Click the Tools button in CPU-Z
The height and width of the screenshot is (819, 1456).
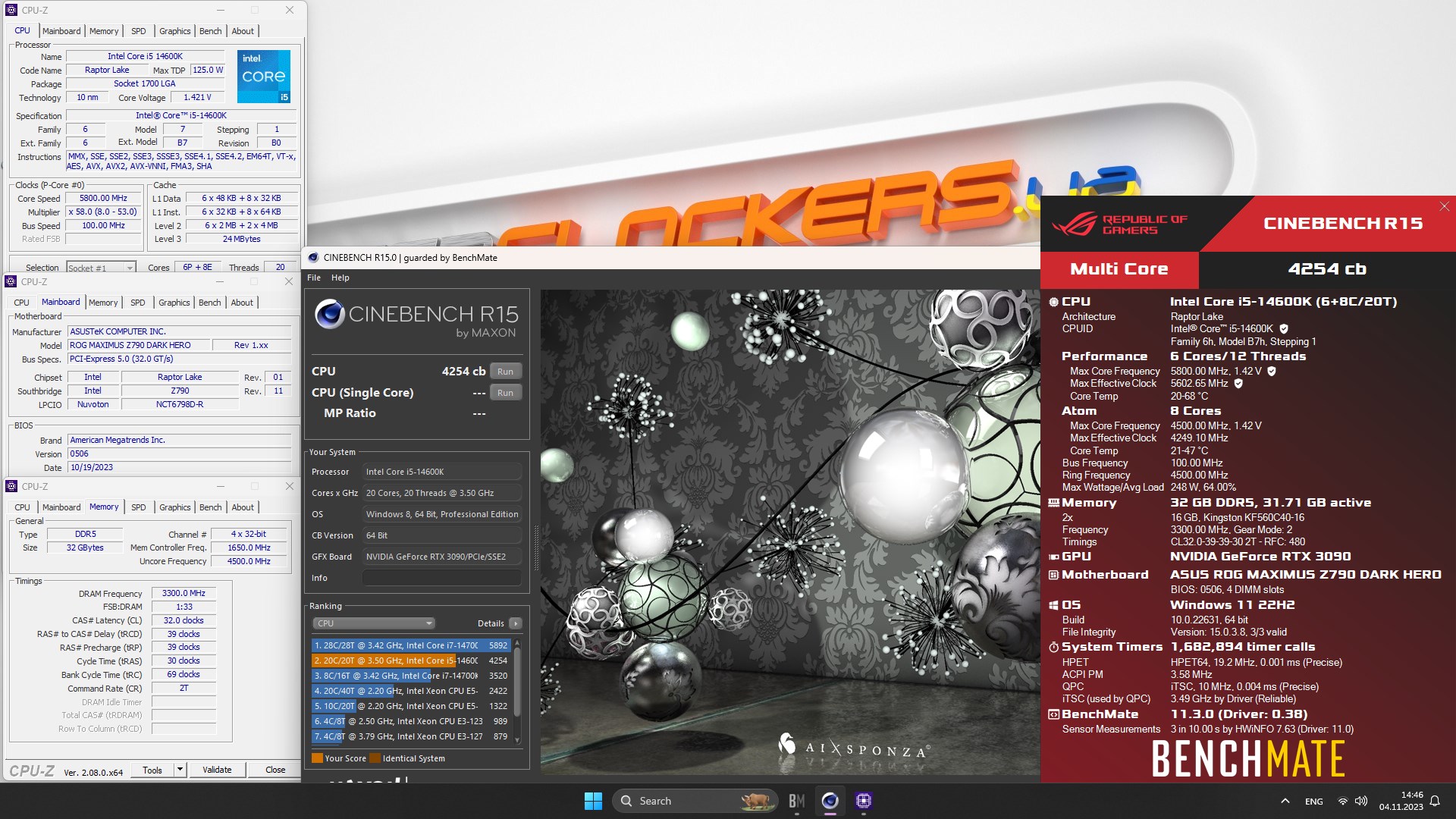(152, 770)
